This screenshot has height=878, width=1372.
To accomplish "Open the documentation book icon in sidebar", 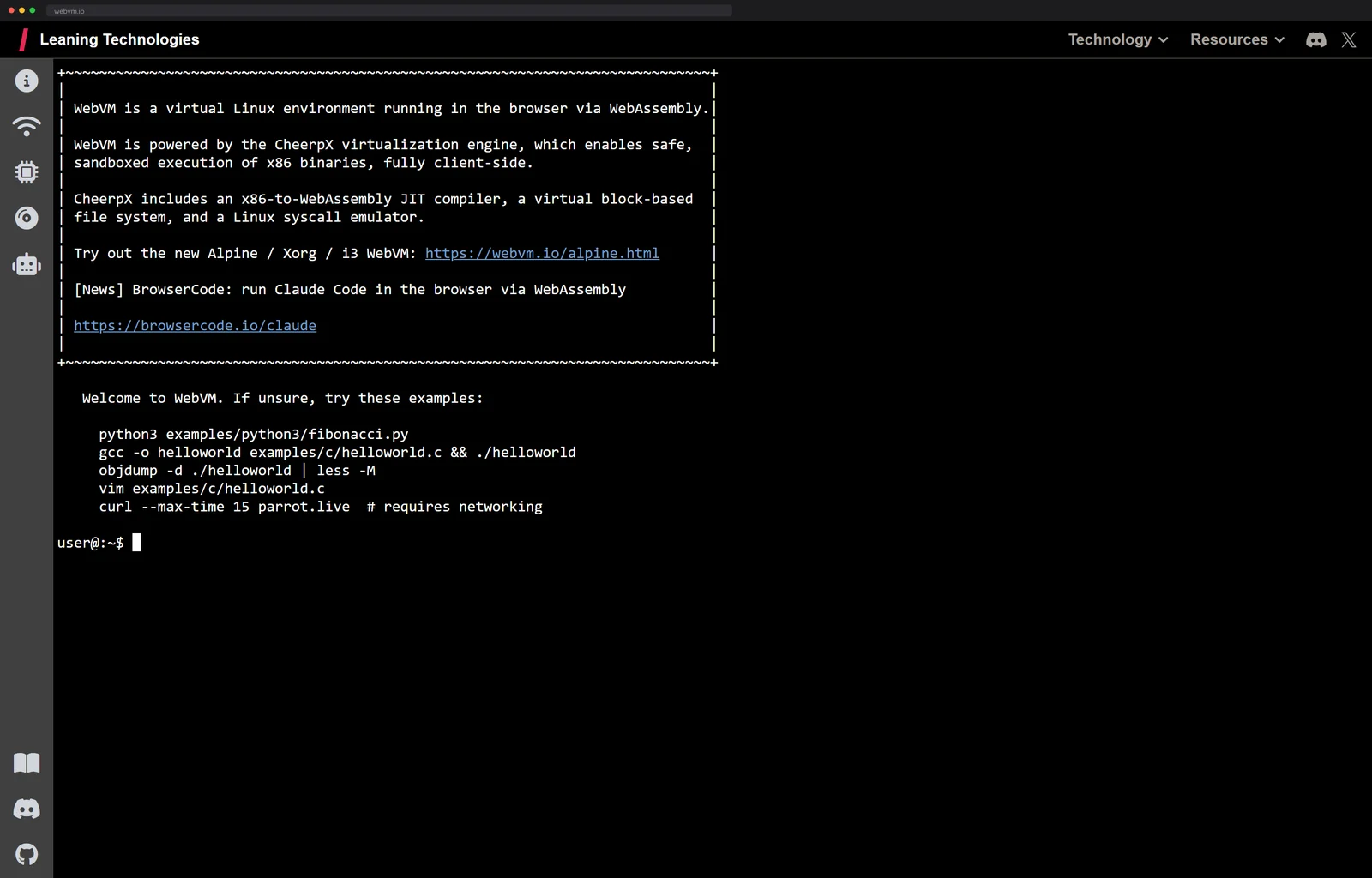I will click(27, 763).
